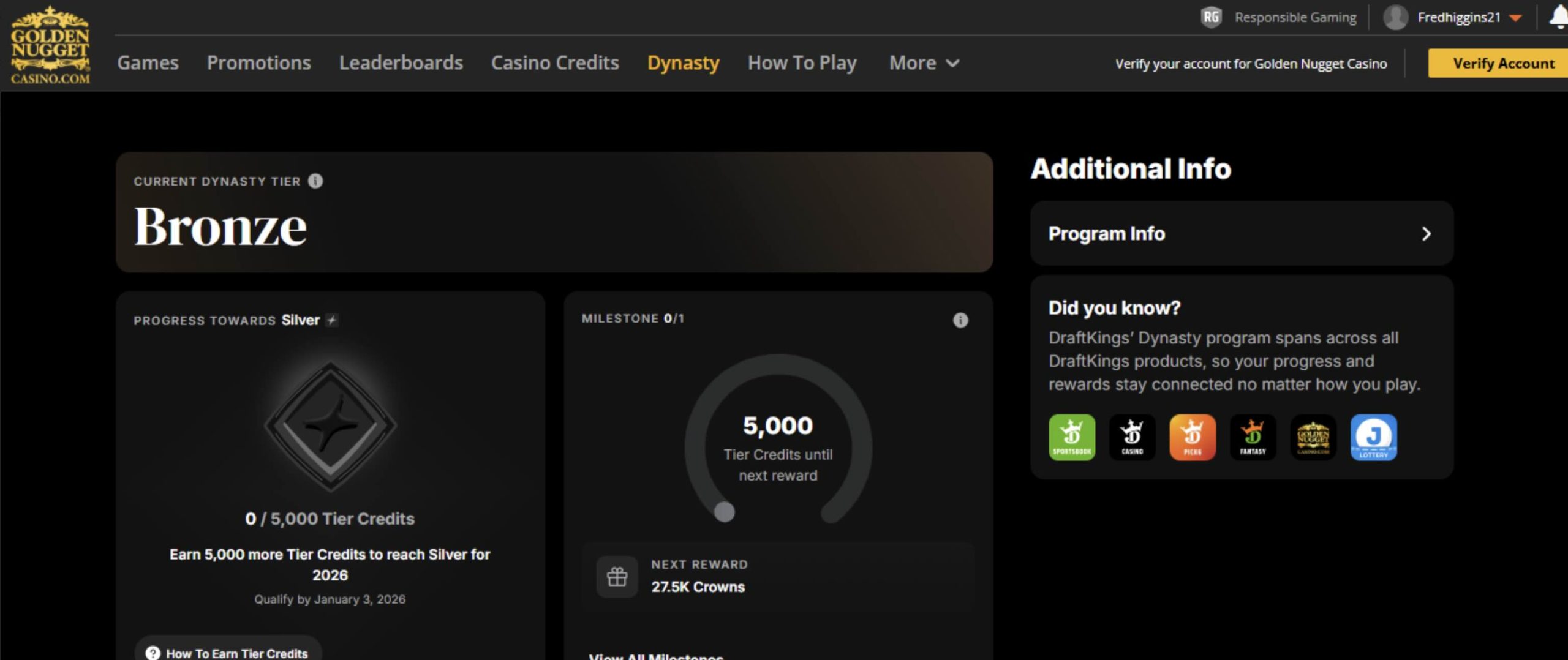Viewport: 1568px width, 660px height.
Task: Open the DraftKings Sportsbook app icon
Action: click(x=1072, y=437)
